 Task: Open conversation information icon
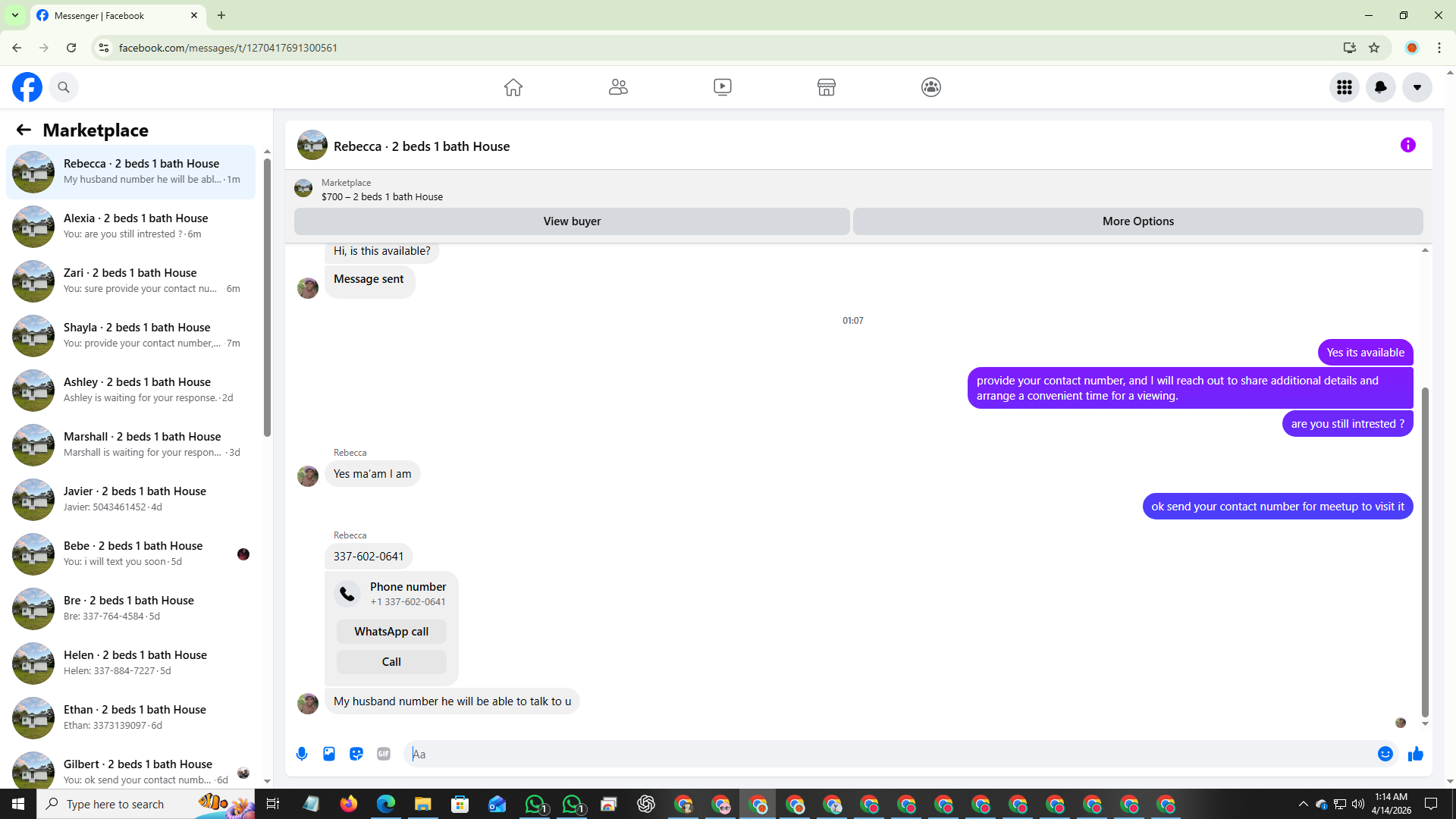point(1407,145)
